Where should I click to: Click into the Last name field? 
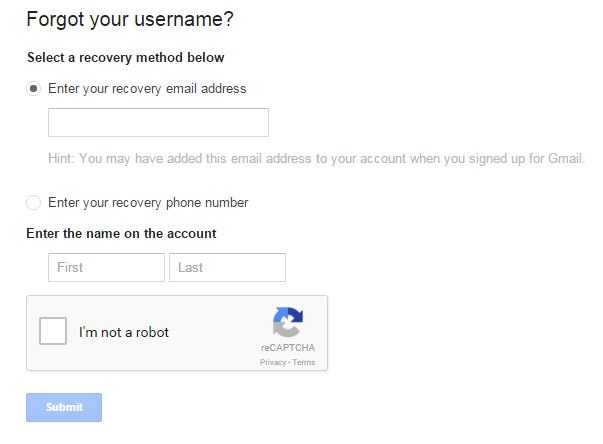click(227, 267)
